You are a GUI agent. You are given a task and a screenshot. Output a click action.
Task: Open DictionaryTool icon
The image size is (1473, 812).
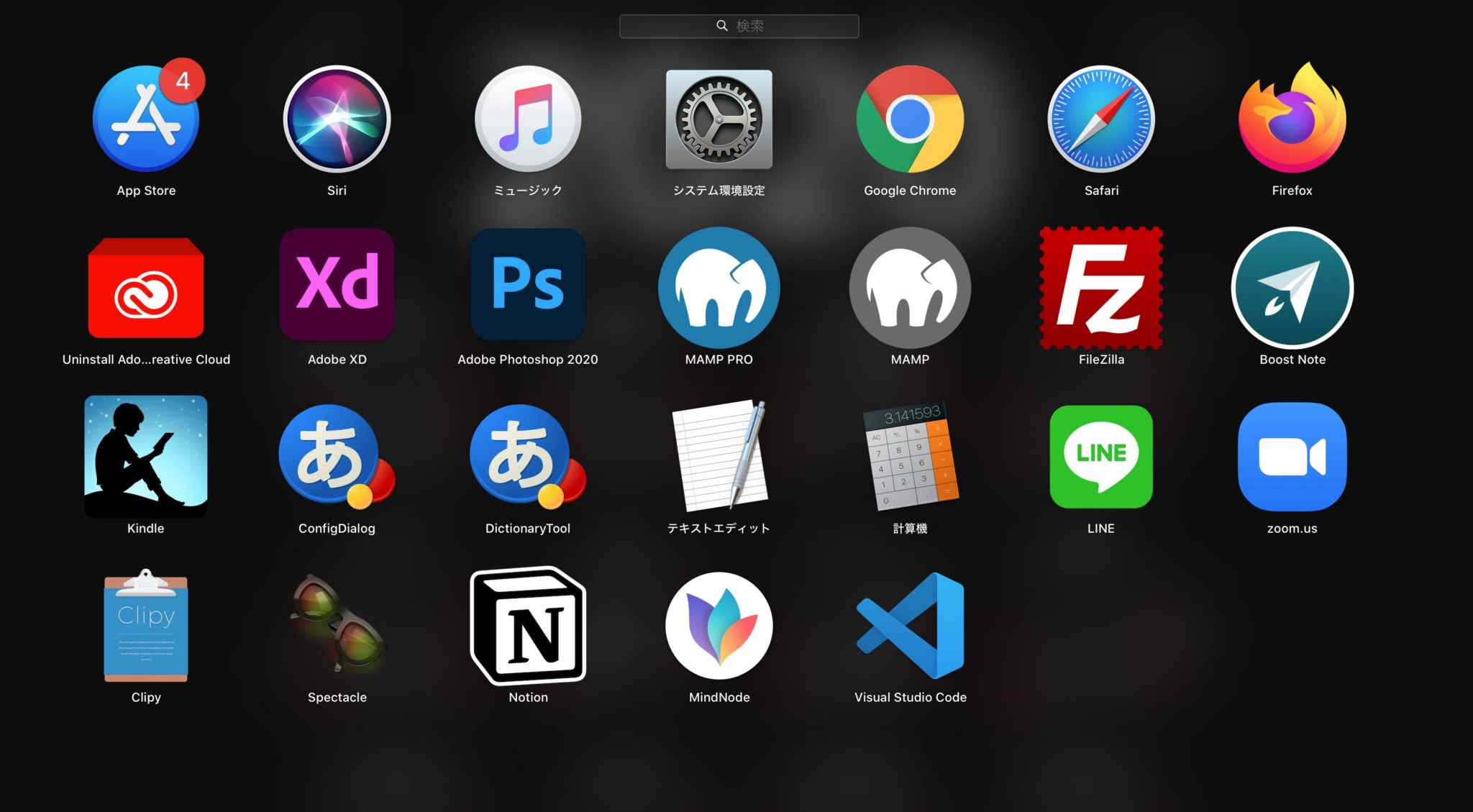point(528,457)
